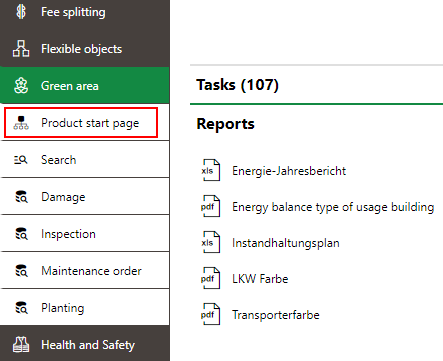Open the Energie-Jahresbericht report
Viewport: 443px width, 361px height.
pos(289,171)
